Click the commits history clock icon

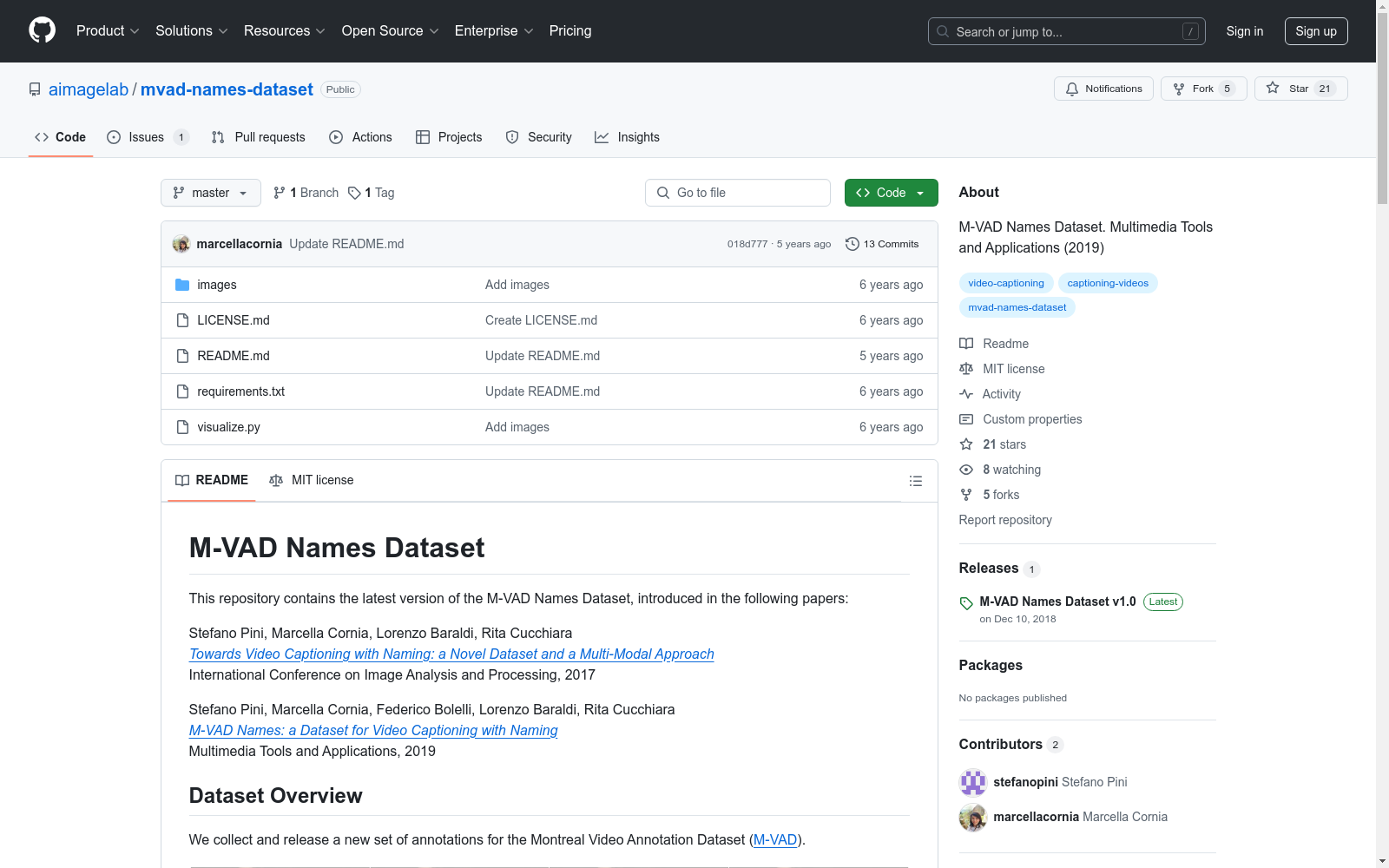pos(852,244)
